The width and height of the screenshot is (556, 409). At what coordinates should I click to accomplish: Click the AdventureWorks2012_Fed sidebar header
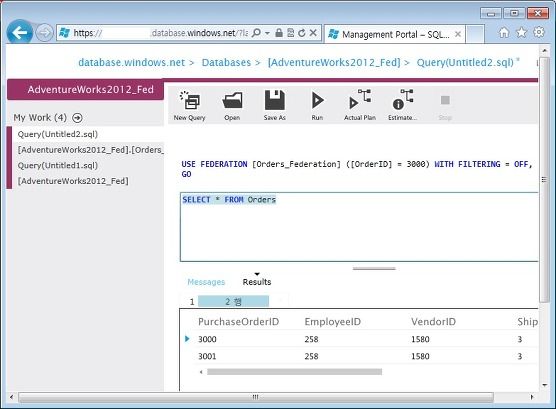click(85, 89)
